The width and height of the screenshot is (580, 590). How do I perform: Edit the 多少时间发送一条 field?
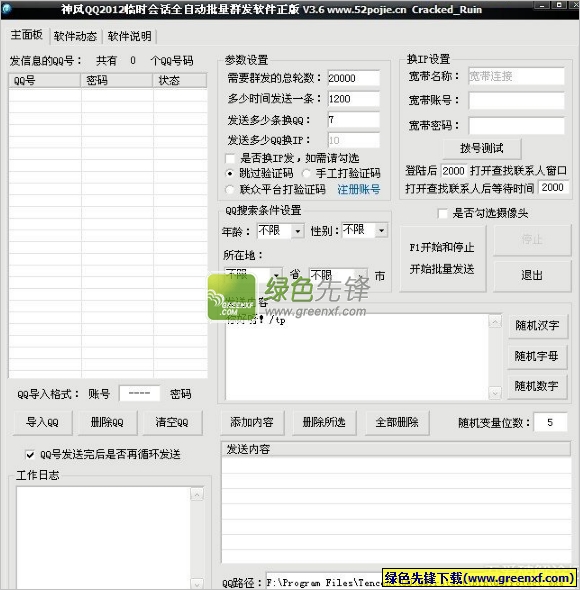coord(353,99)
